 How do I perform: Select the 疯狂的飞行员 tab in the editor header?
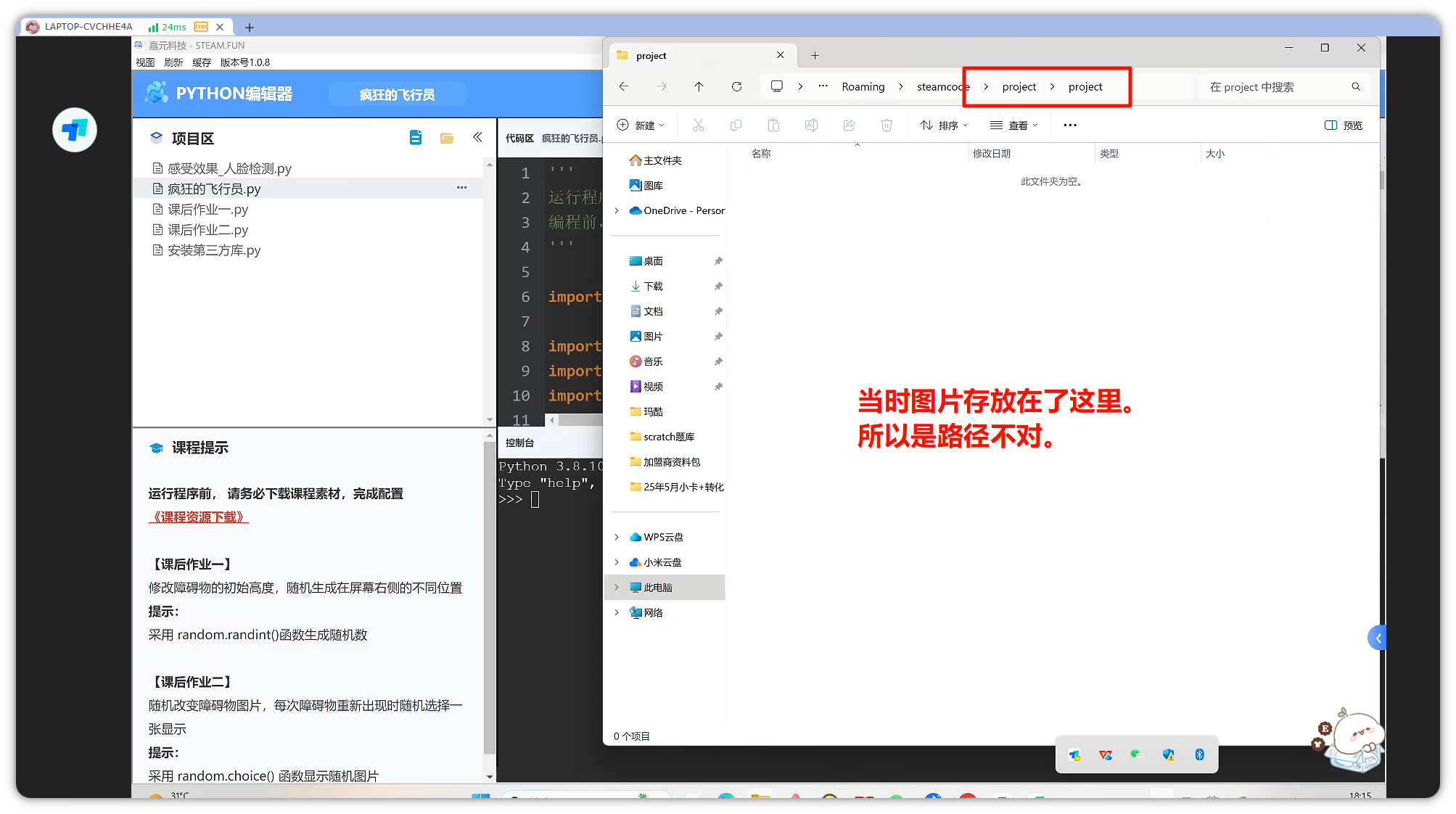397,95
